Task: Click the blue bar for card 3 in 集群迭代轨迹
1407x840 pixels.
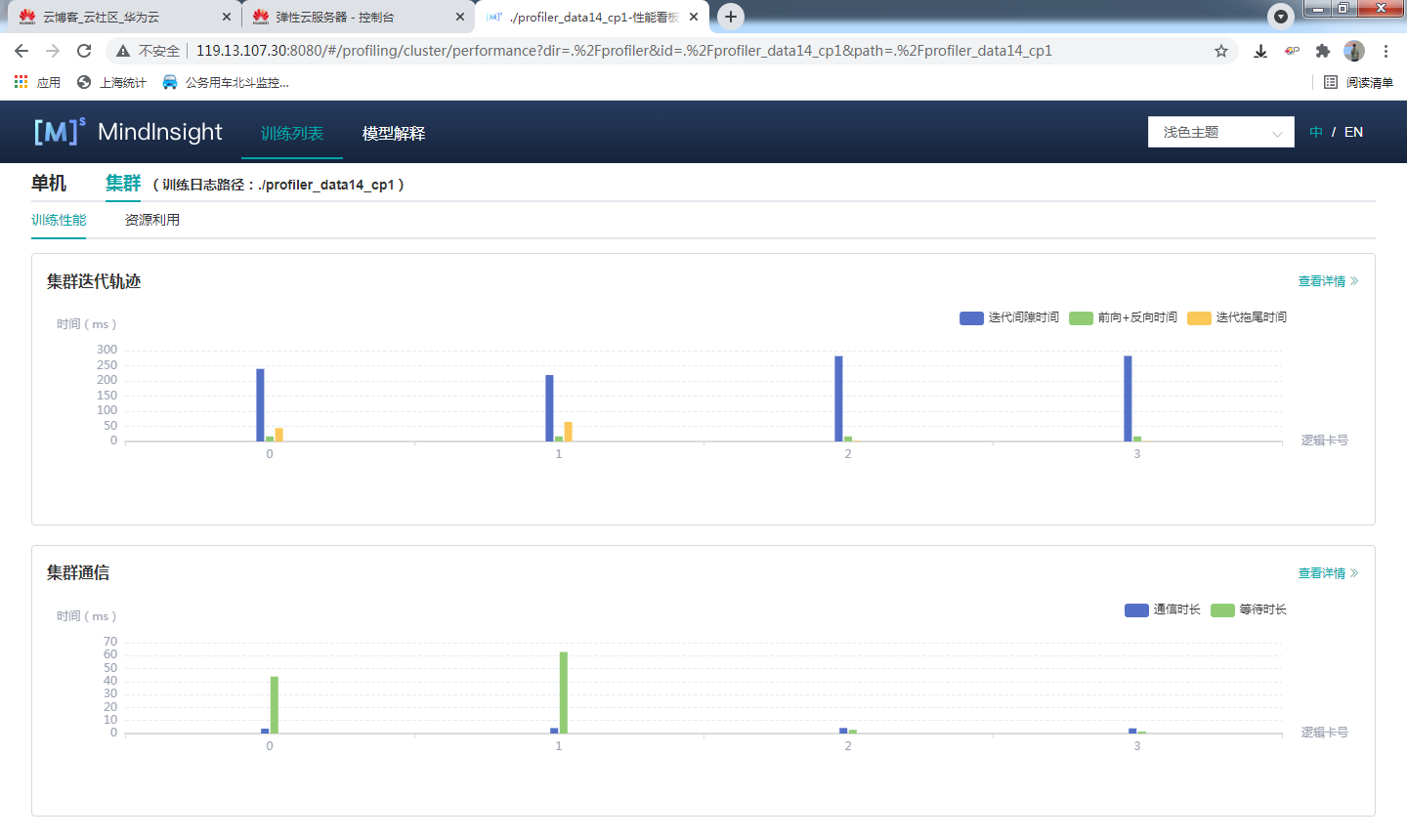Action: coord(1128,399)
